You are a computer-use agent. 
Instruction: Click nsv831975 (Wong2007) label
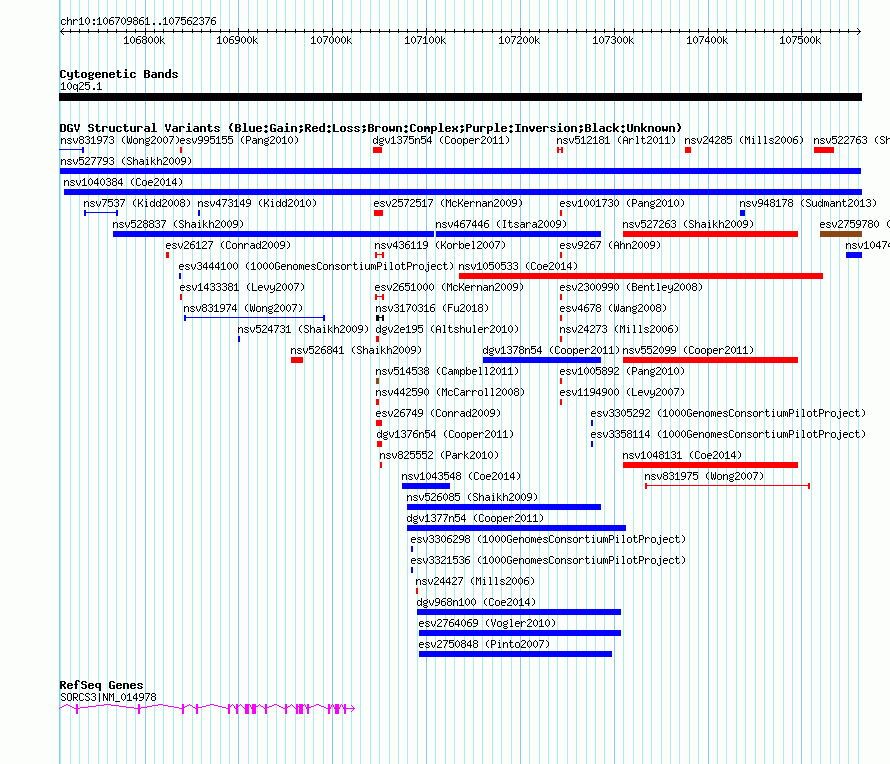click(x=704, y=476)
